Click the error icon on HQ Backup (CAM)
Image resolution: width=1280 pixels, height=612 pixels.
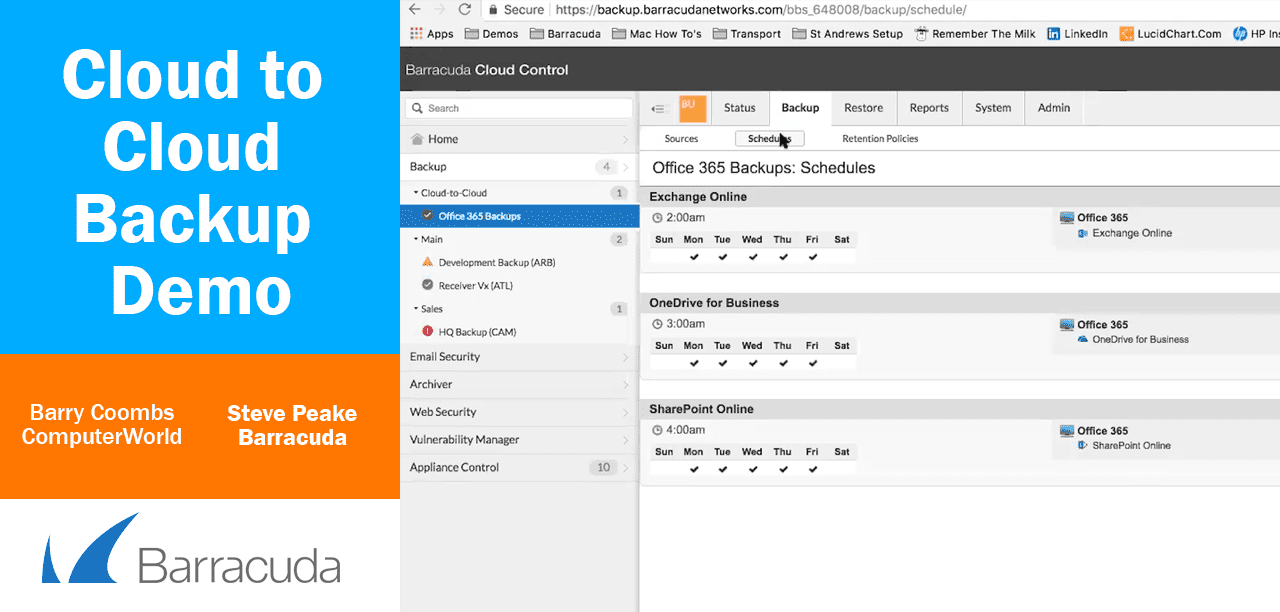click(427, 331)
